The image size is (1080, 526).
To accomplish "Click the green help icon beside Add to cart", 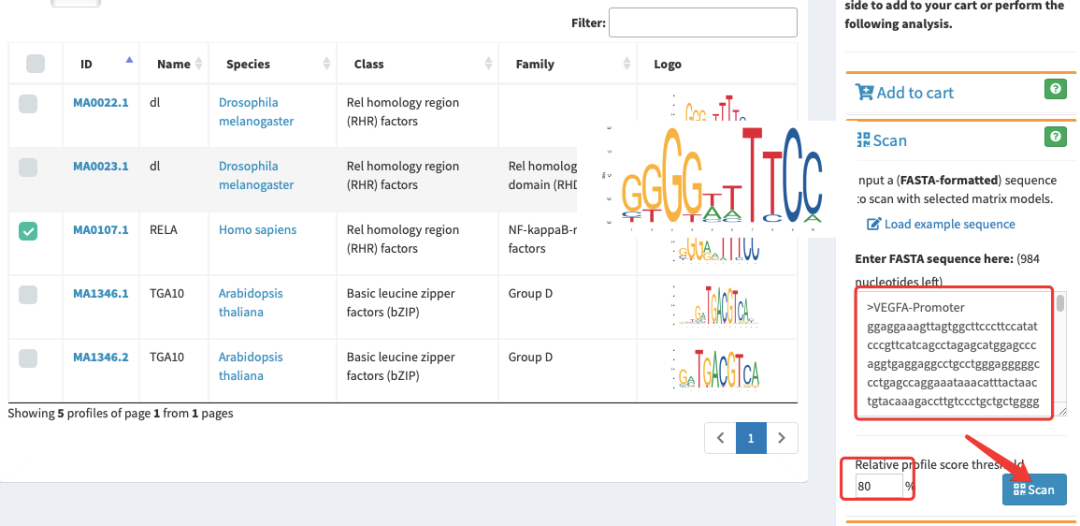I will 1054,89.
